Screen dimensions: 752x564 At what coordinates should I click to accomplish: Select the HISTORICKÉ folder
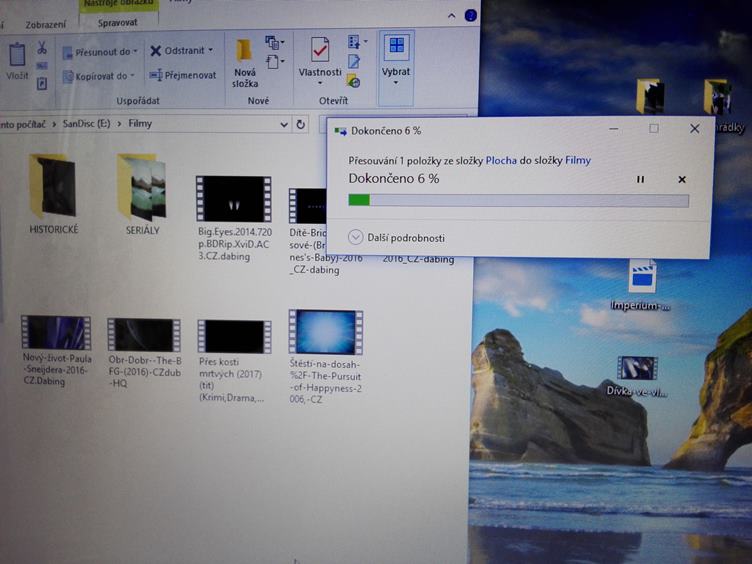[x=53, y=194]
